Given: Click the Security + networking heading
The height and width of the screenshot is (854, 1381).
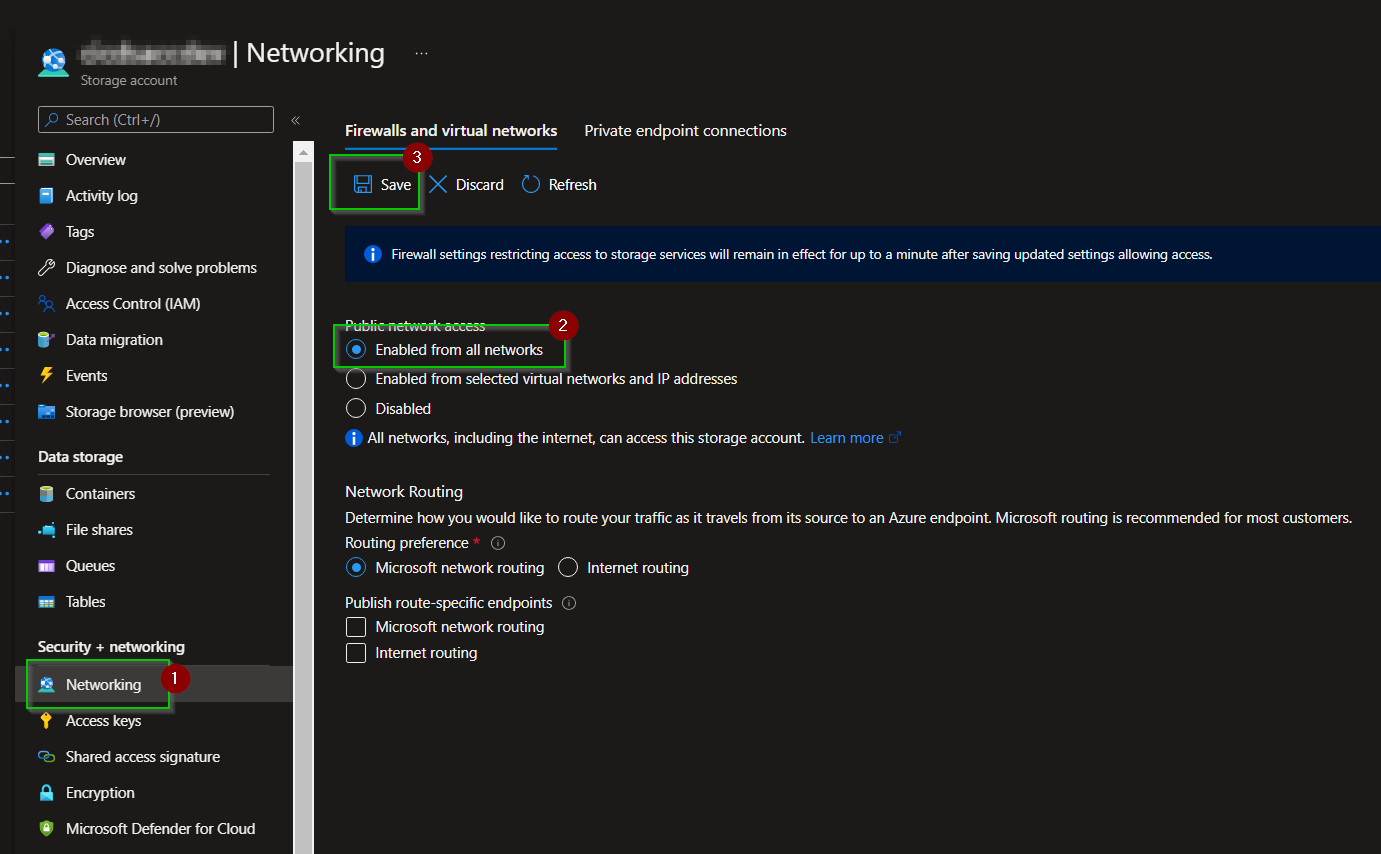Looking at the screenshot, I should coord(111,647).
